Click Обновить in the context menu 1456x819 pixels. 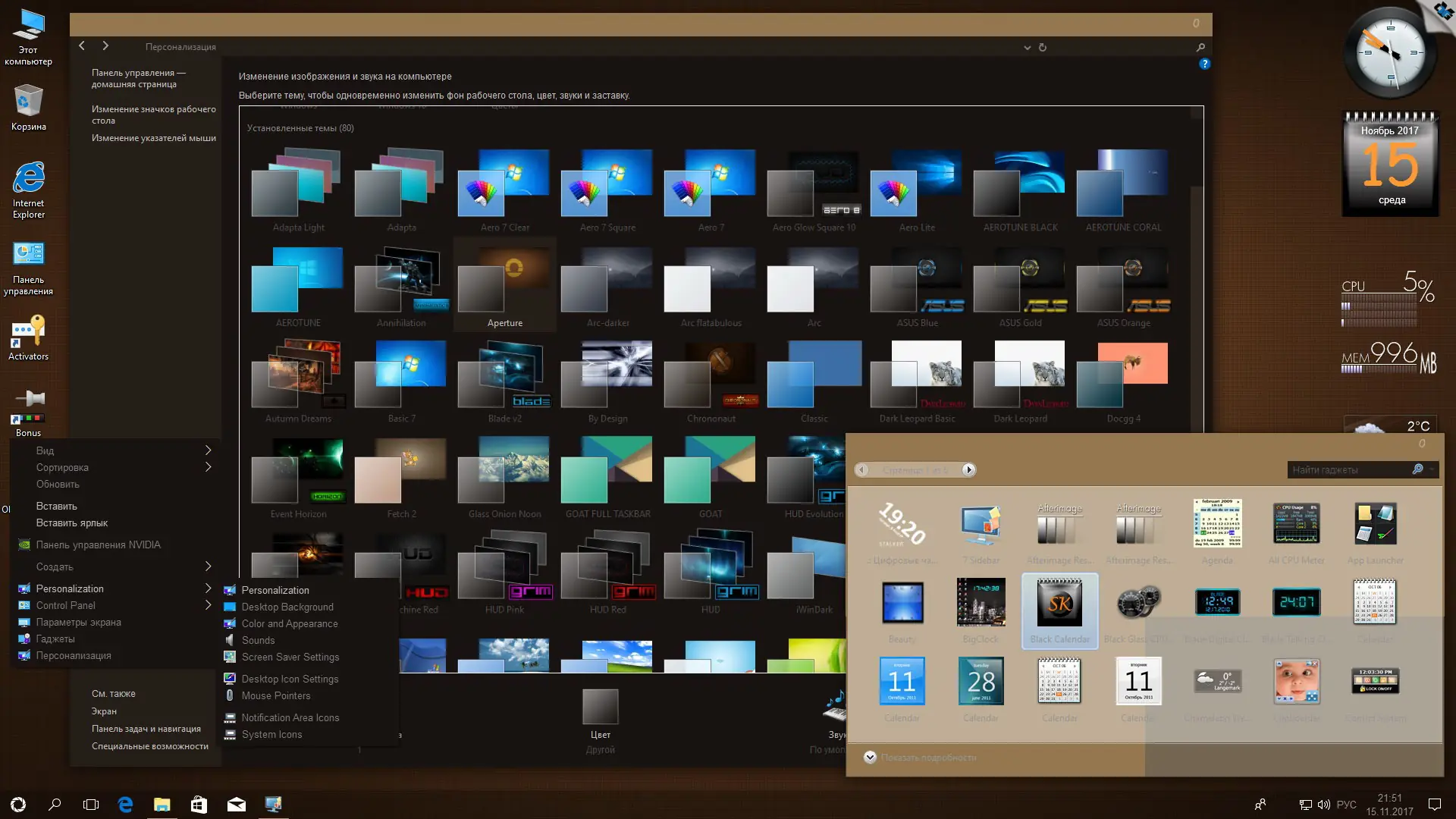tap(58, 485)
